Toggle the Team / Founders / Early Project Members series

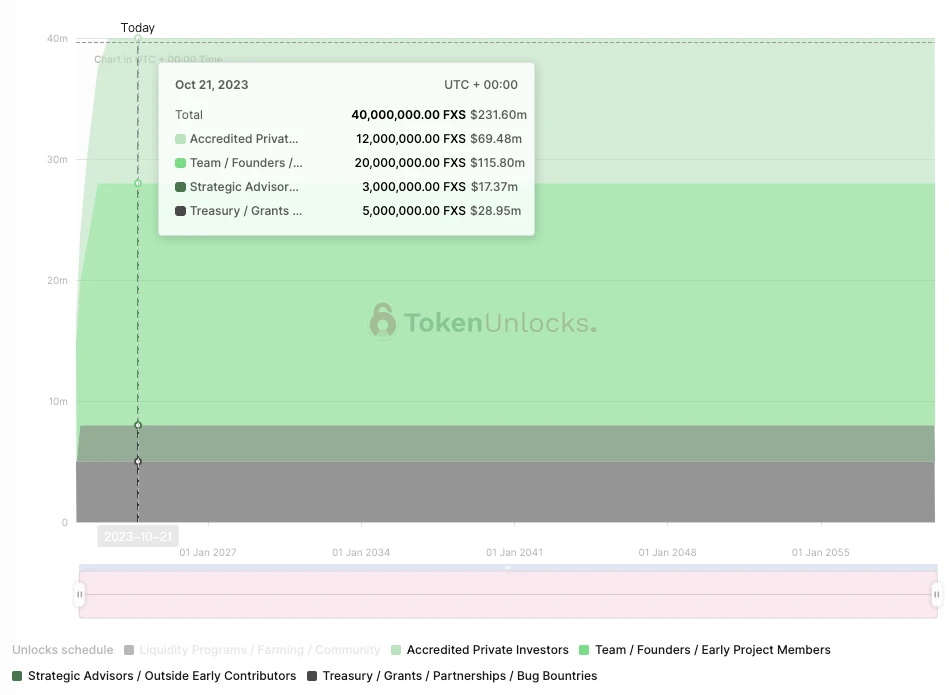pos(712,650)
